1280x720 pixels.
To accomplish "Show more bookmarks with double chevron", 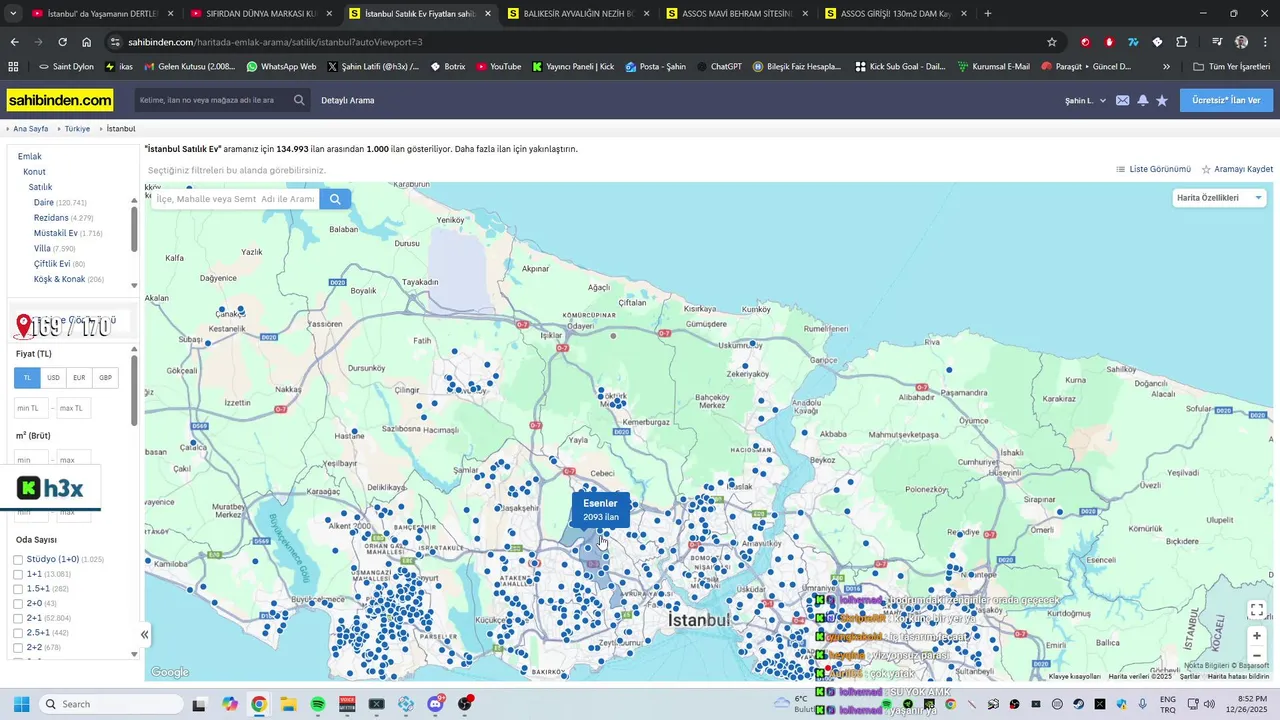I will coord(1166,66).
